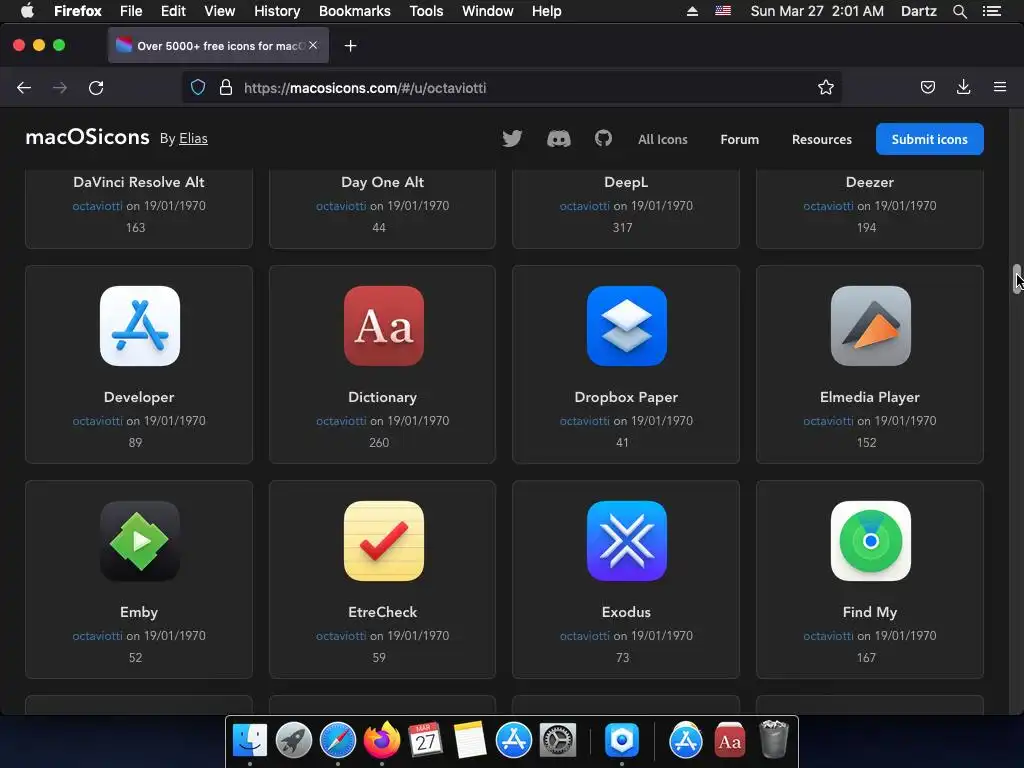
Task: Open the Window menu
Action: pyautogui.click(x=487, y=11)
